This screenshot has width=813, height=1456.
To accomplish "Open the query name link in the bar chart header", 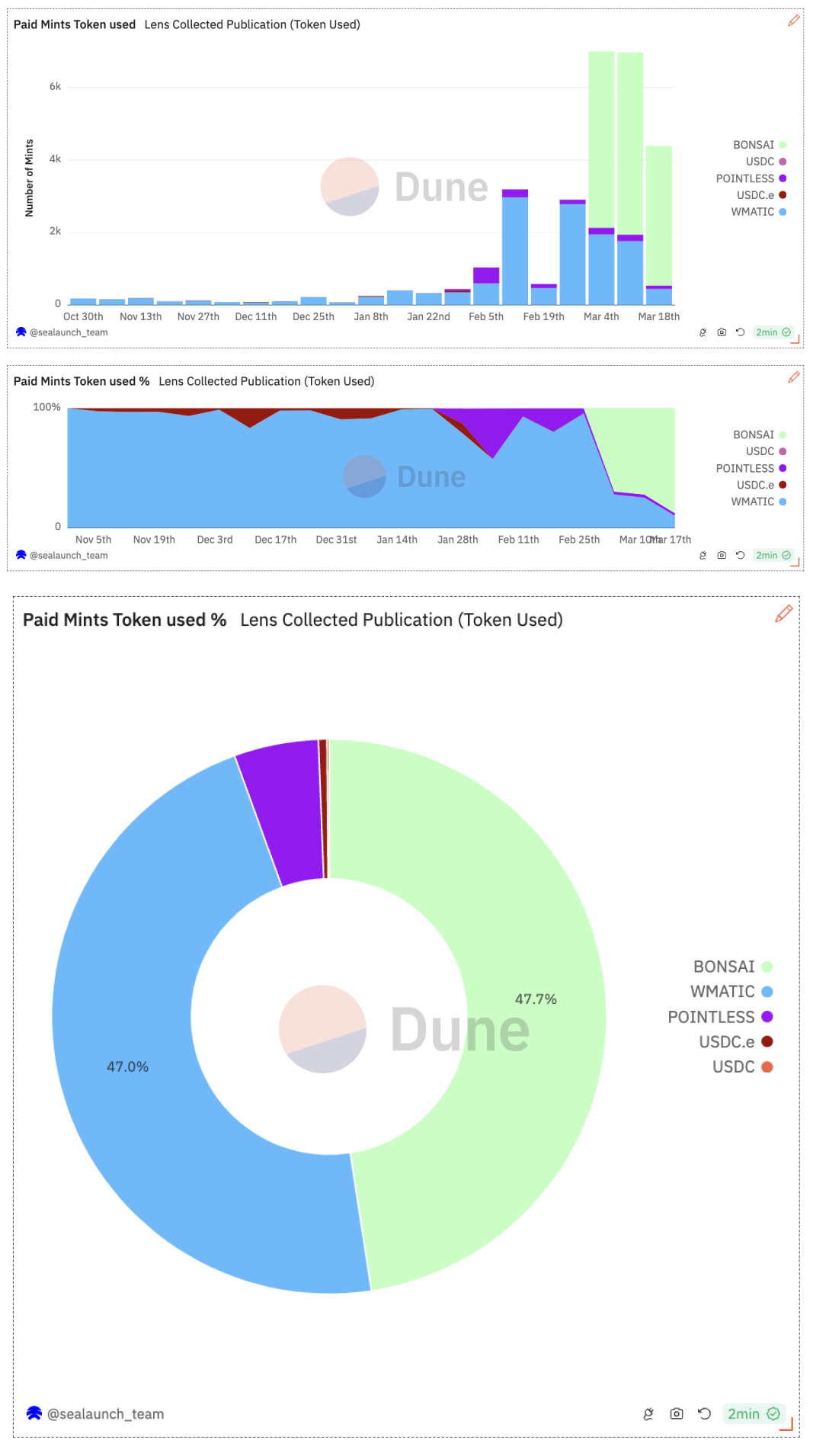I will click(252, 24).
